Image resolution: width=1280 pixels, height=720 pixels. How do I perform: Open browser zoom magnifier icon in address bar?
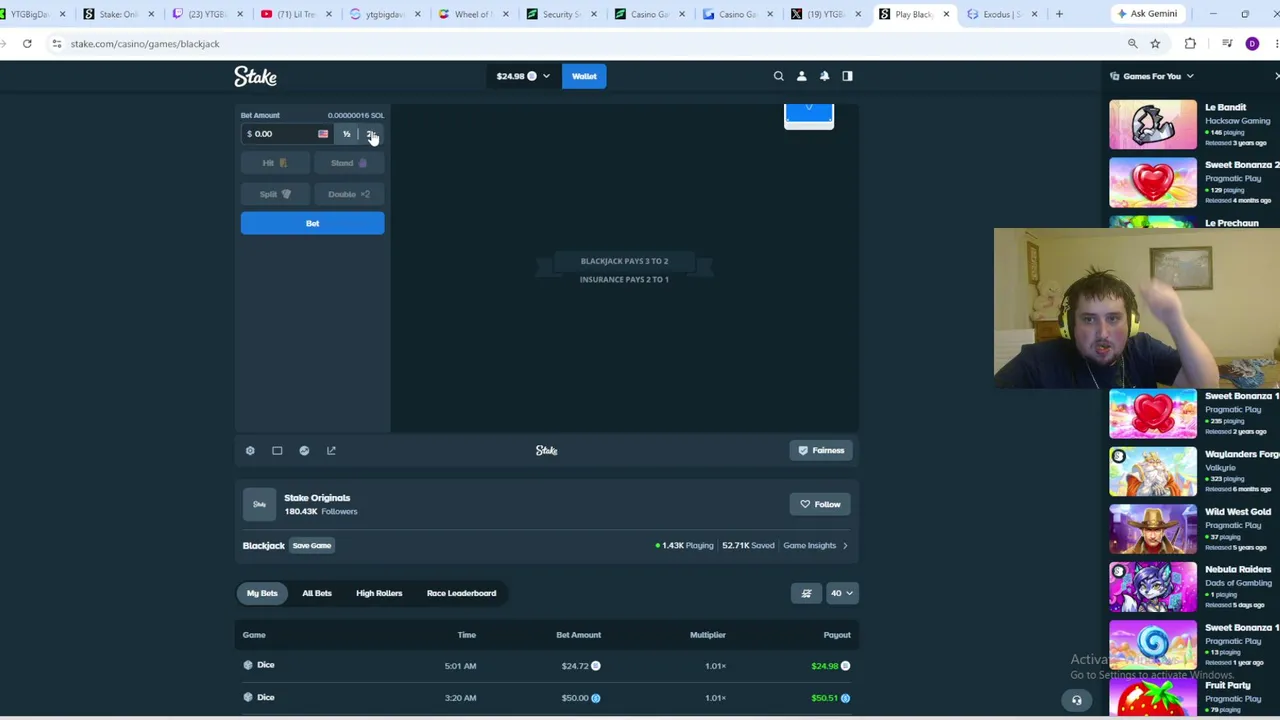(x=1132, y=44)
